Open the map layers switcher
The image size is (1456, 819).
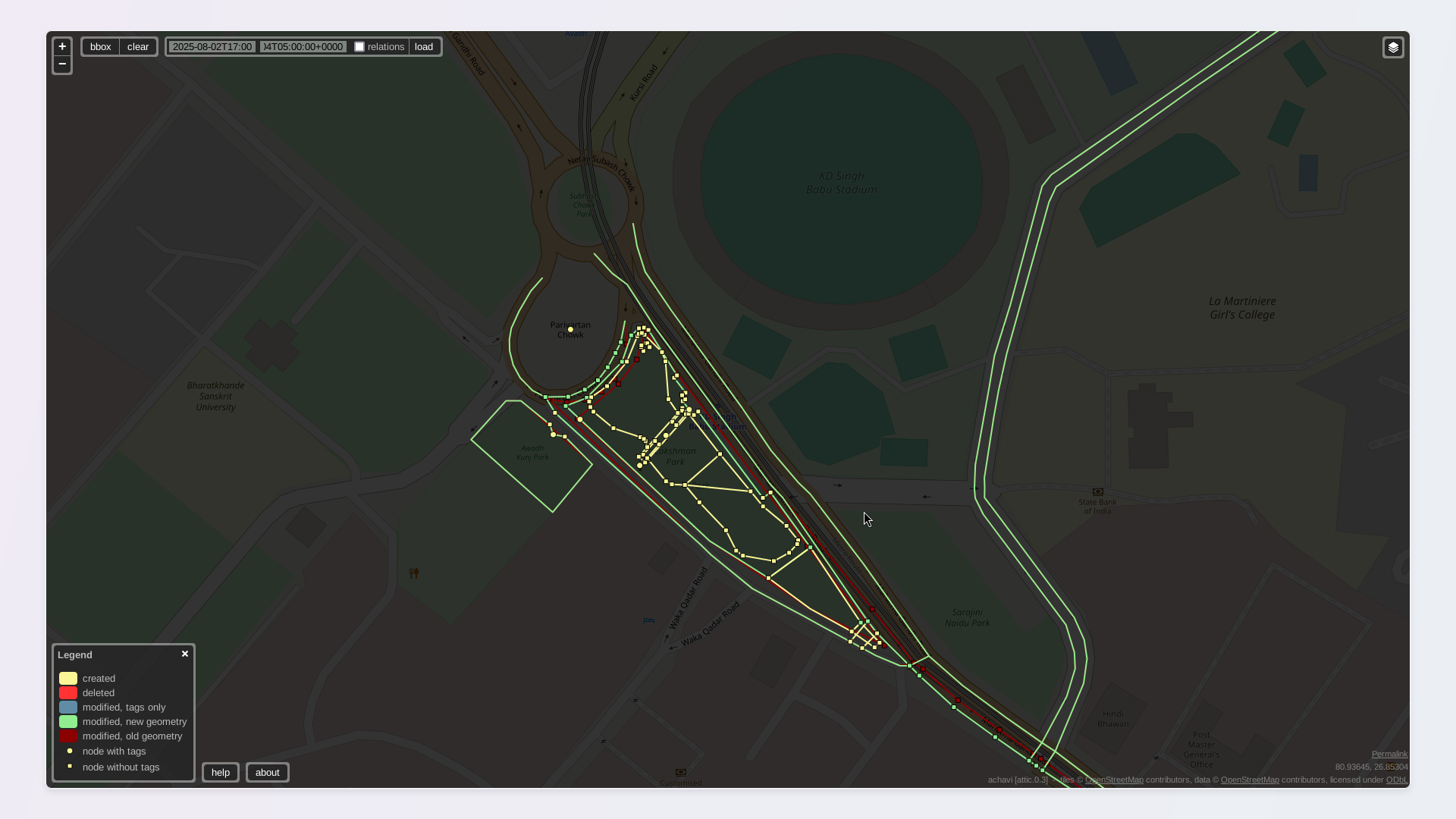(1393, 48)
